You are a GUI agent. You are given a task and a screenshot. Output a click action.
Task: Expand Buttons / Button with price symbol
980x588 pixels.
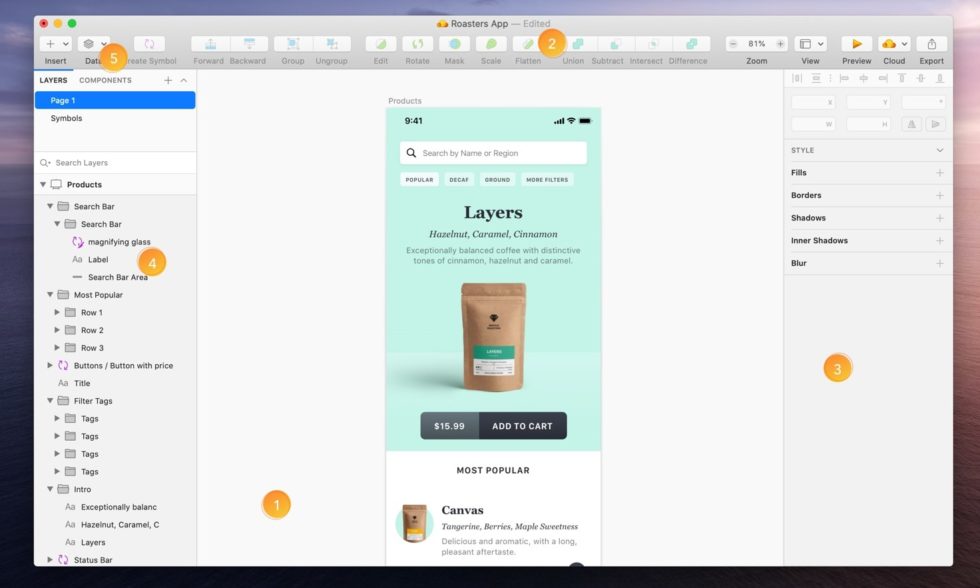click(50, 365)
